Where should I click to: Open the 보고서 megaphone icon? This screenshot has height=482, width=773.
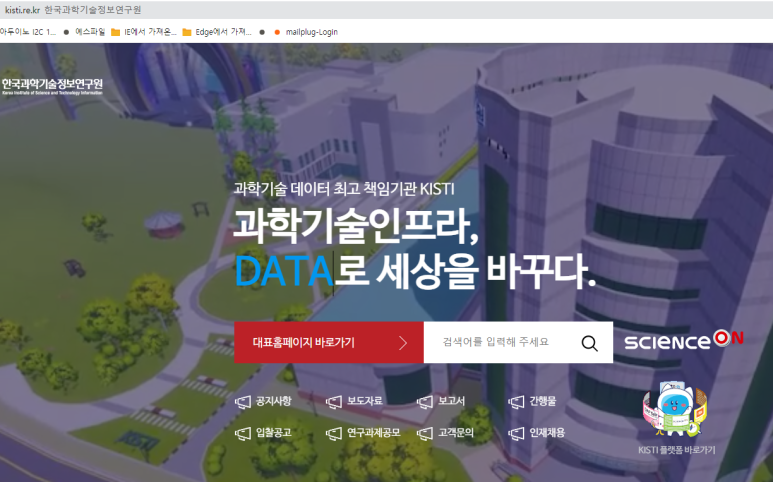pyautogui.click(x=425, y=402)
